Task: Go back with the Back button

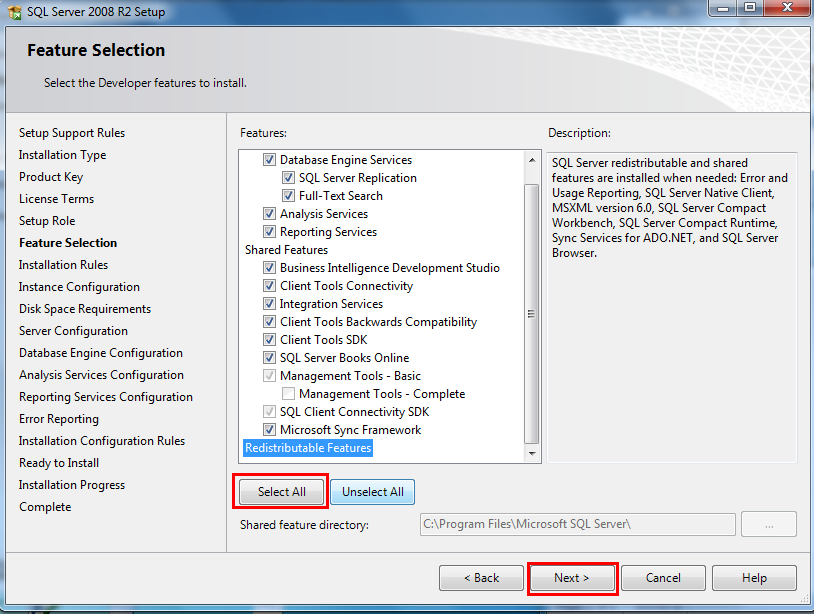Action: pos(481,578)
